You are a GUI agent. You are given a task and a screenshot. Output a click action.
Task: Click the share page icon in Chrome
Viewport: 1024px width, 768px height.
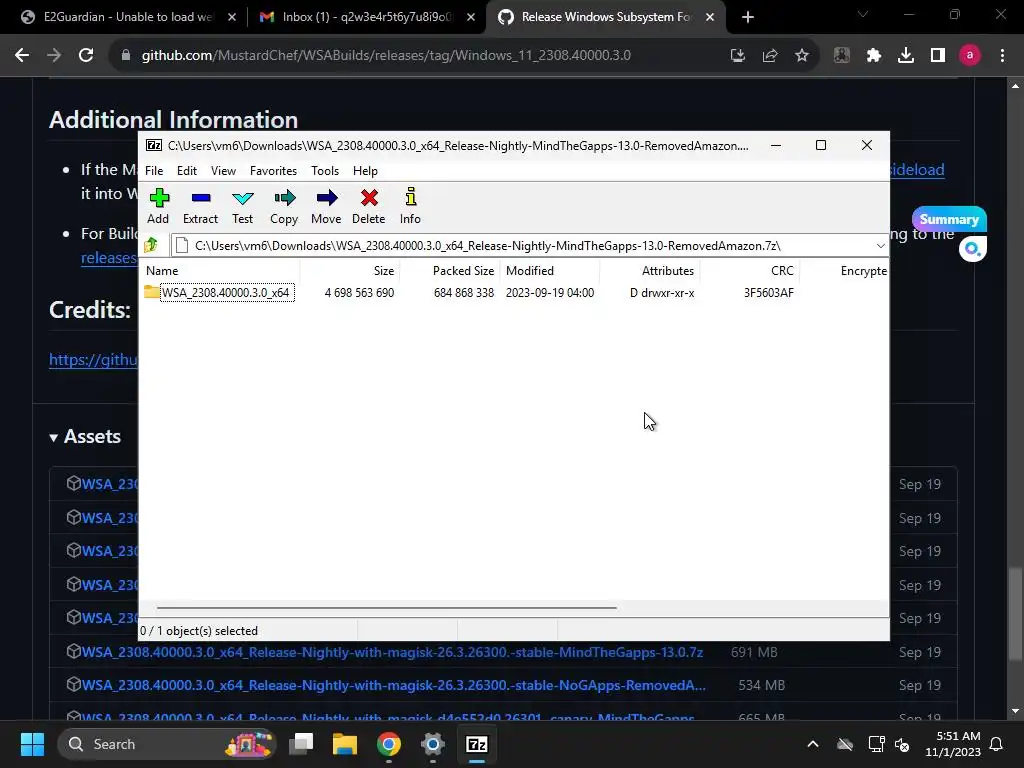(769, 56)
